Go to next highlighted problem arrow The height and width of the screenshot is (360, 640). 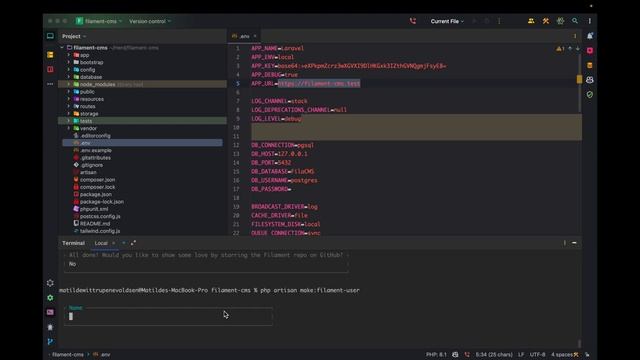[578, 49]
